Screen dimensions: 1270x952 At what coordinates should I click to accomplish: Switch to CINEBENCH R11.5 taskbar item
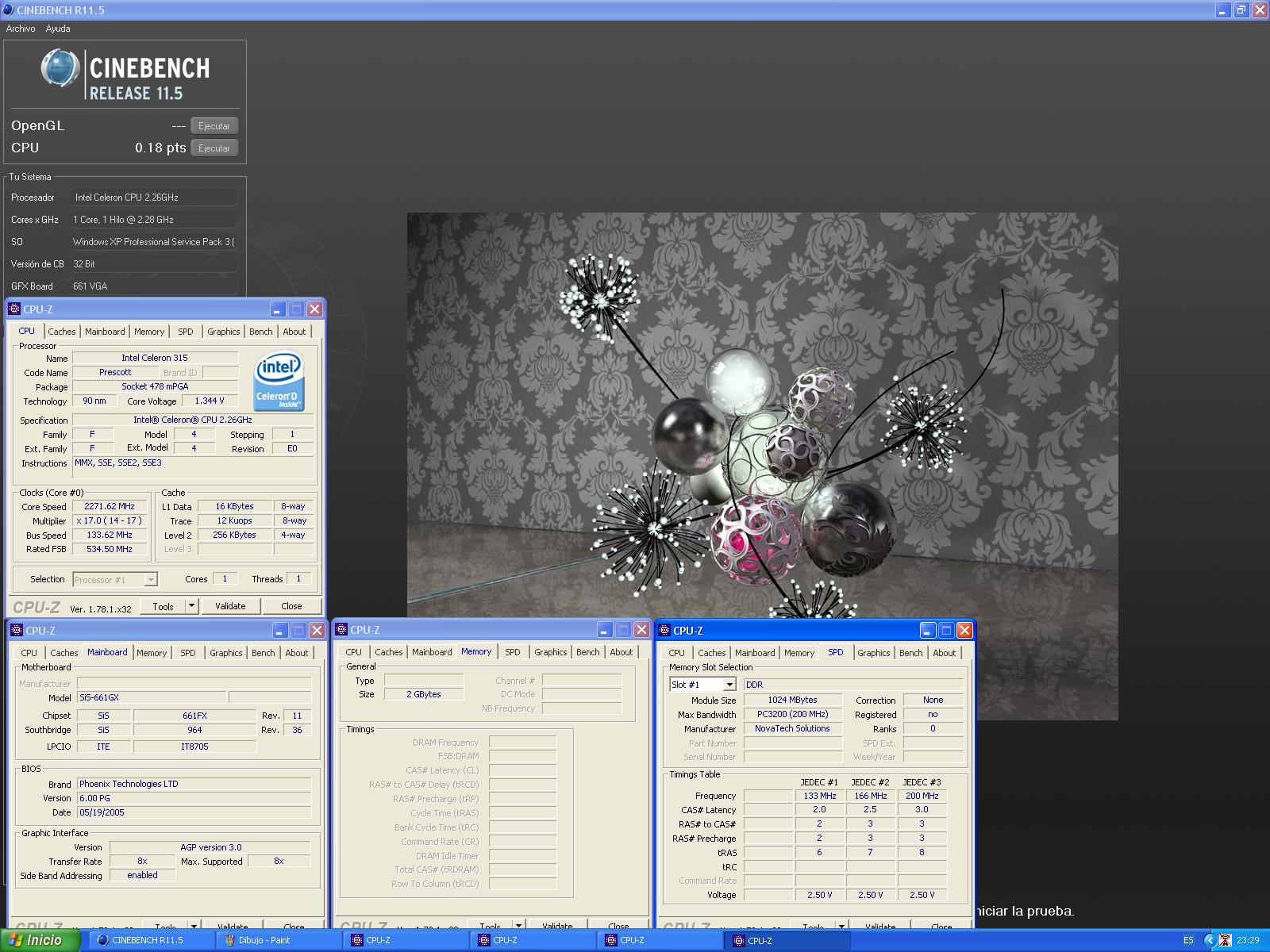(x=151, y=940)
